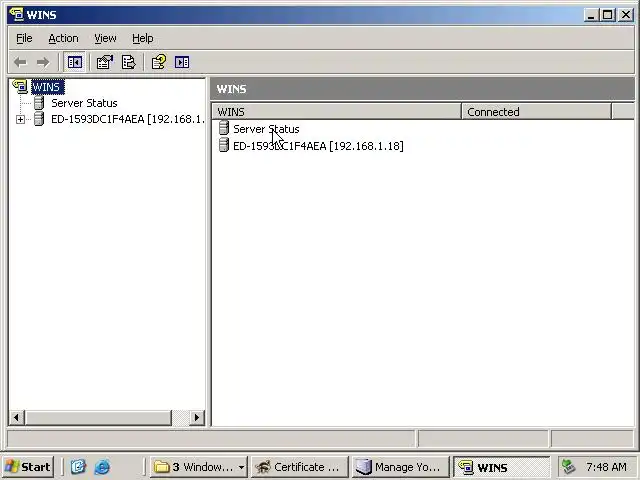640x480 pixels.
Task: Toggle the Action Pane toolbar icon
Action: 182,62
